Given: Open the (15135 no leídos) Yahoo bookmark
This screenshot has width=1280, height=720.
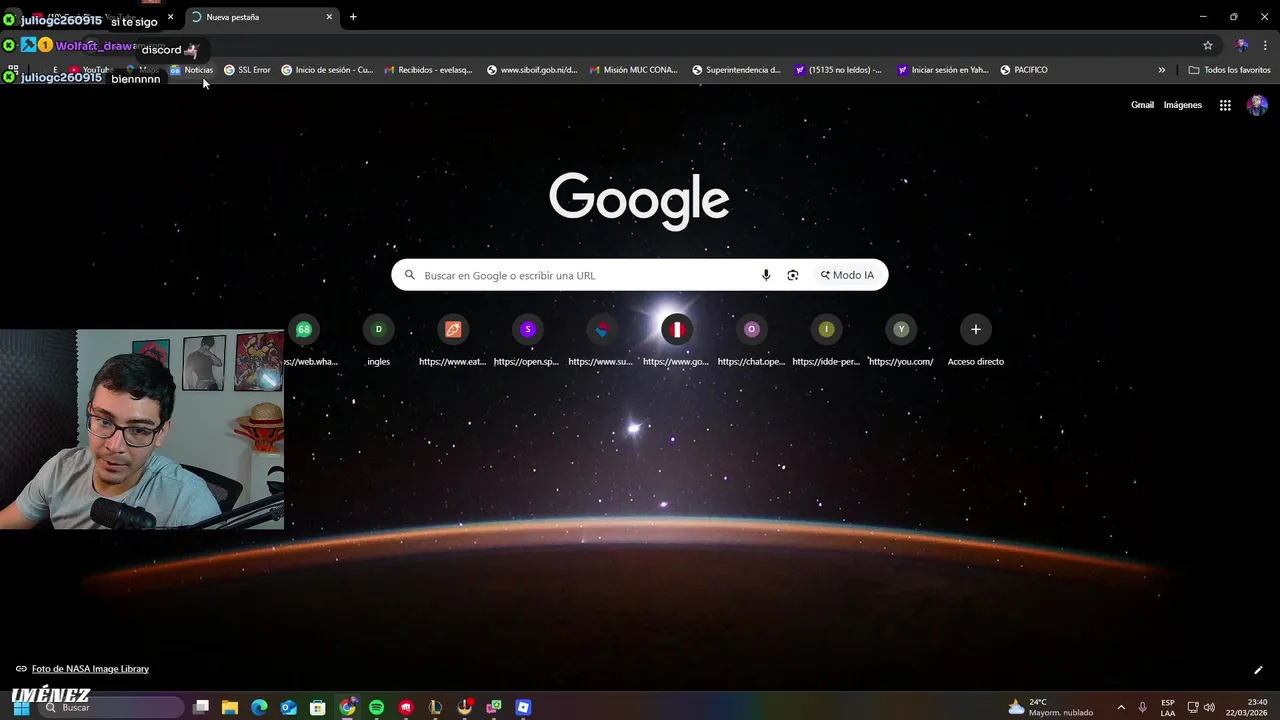Looking at the screenshot, I should pos(838,70).
